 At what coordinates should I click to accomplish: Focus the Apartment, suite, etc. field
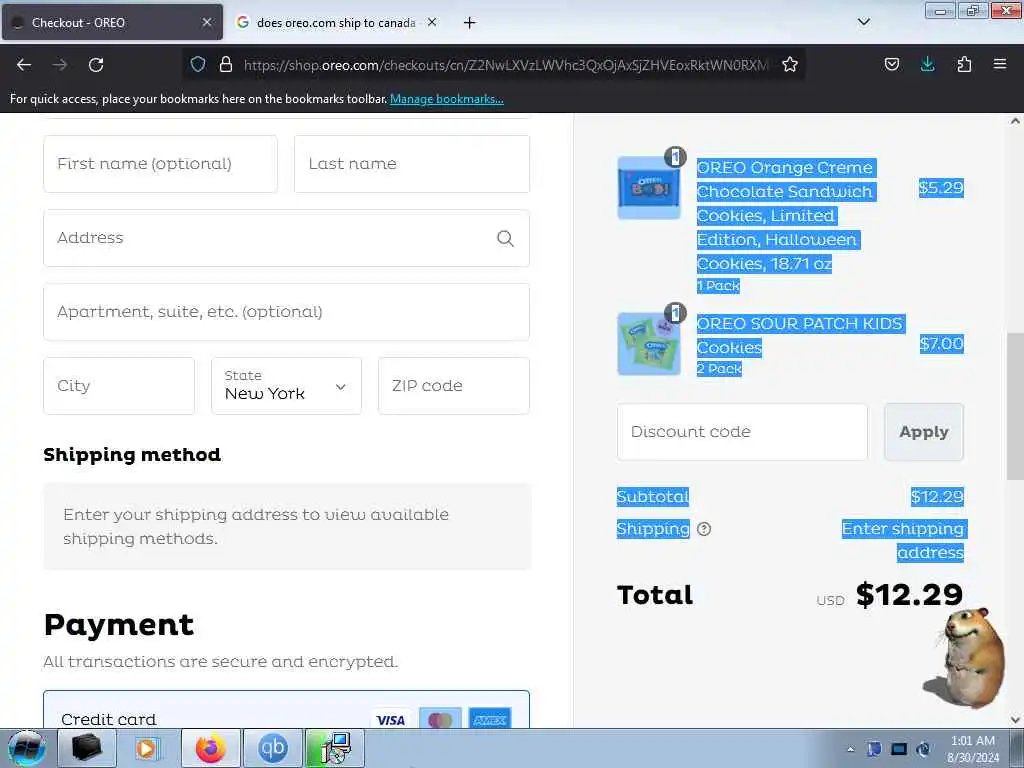[x=287, y=312]
